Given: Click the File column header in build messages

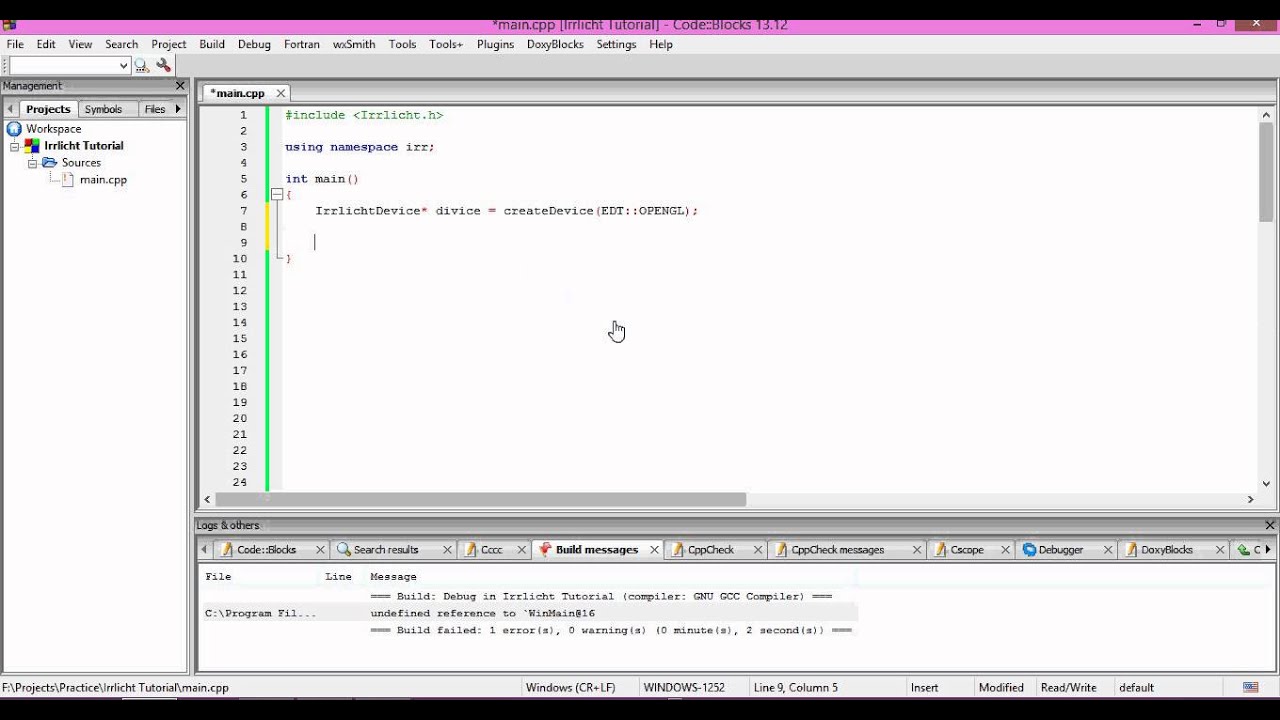Looking at the screenshot, I should 218,577.
